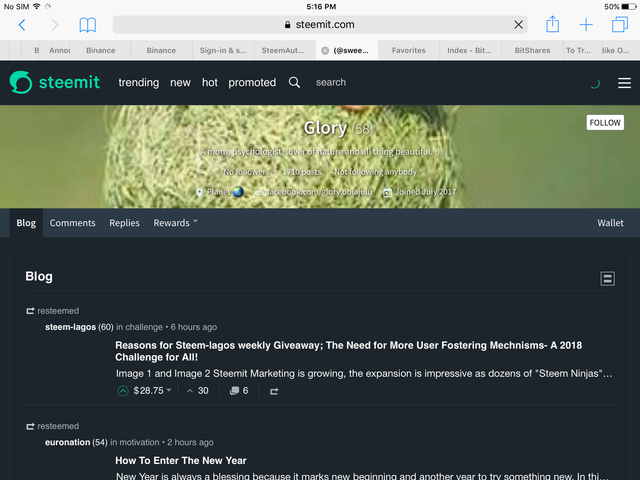Click No followers text
The width and height of the screenshot is (640, 480).
click(246, 172)
